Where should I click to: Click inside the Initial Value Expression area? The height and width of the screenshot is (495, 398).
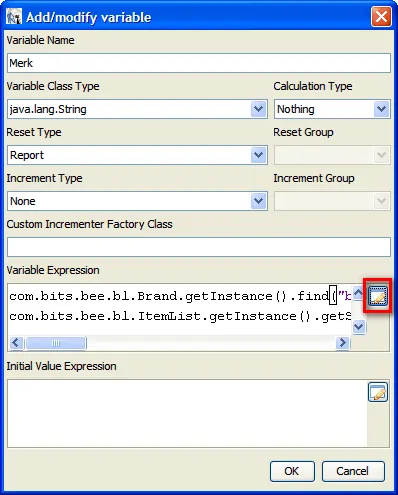tap(187, 413)
